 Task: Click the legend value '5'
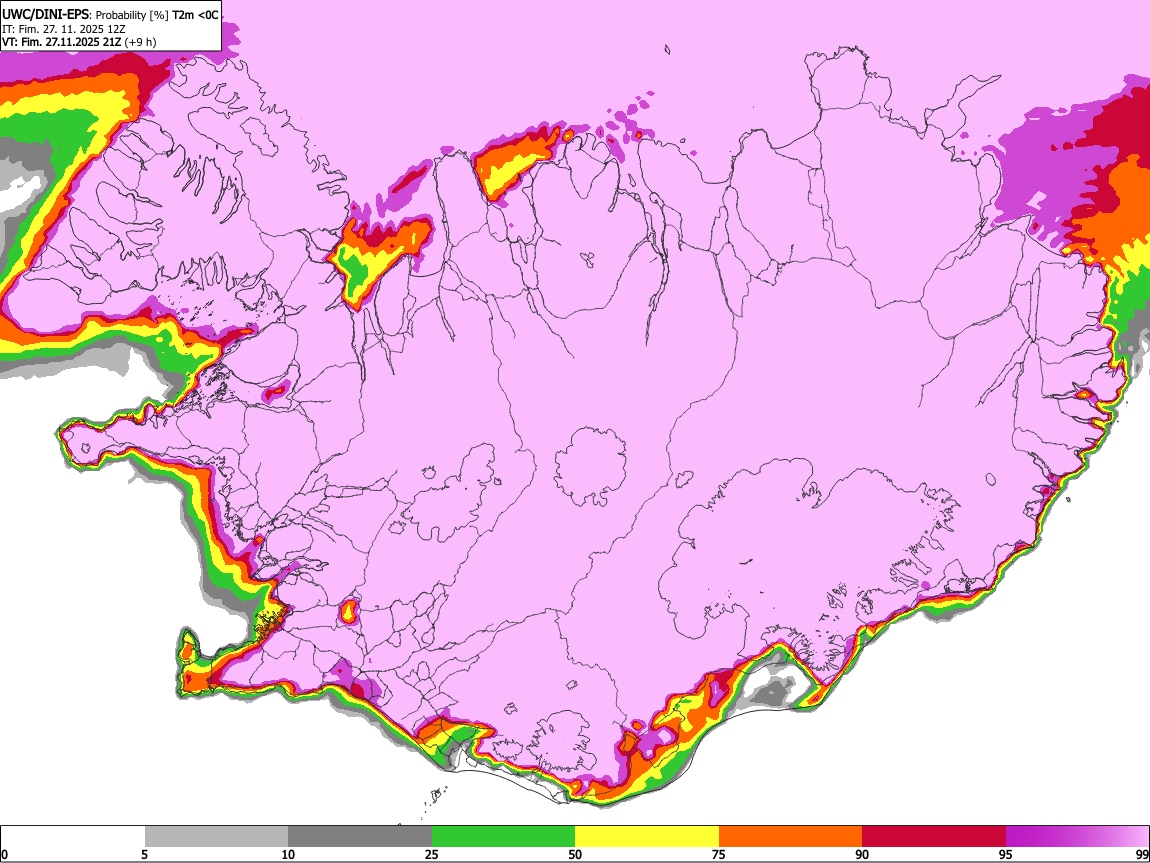[144, 855]
